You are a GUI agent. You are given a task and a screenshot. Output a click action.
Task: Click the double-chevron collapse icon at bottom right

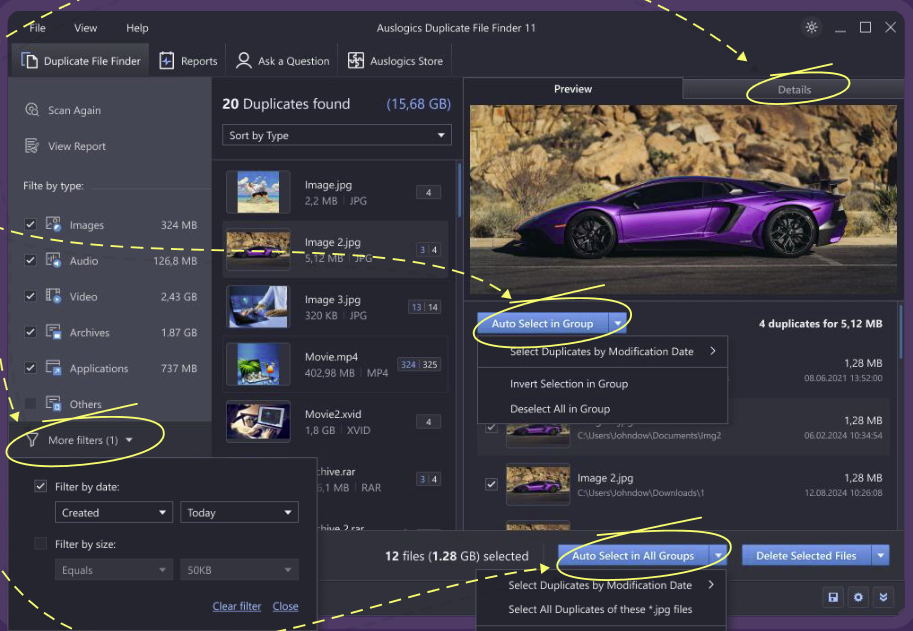[884, 597]
